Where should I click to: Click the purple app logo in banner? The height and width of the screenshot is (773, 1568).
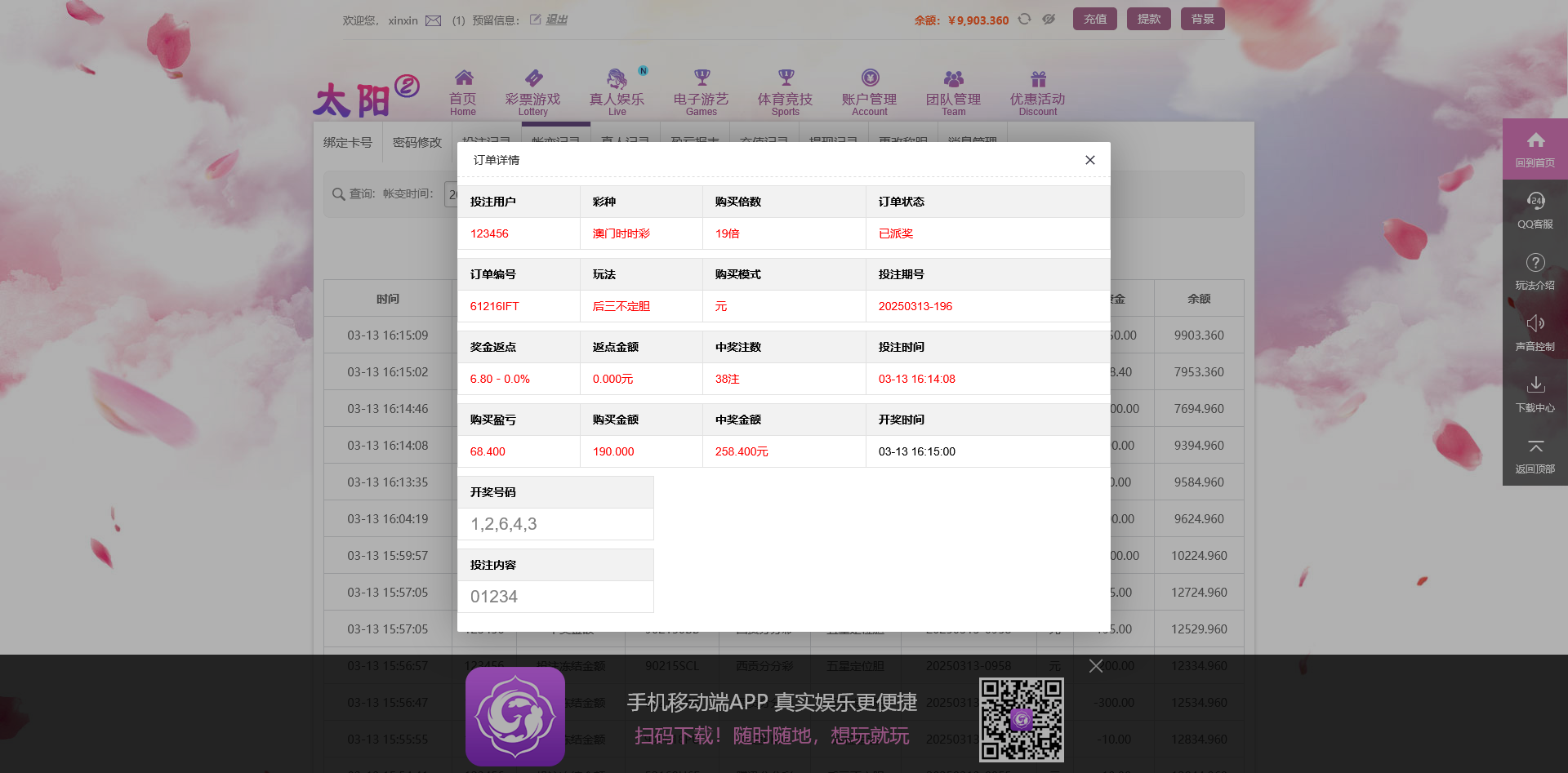tap(515, 716)
